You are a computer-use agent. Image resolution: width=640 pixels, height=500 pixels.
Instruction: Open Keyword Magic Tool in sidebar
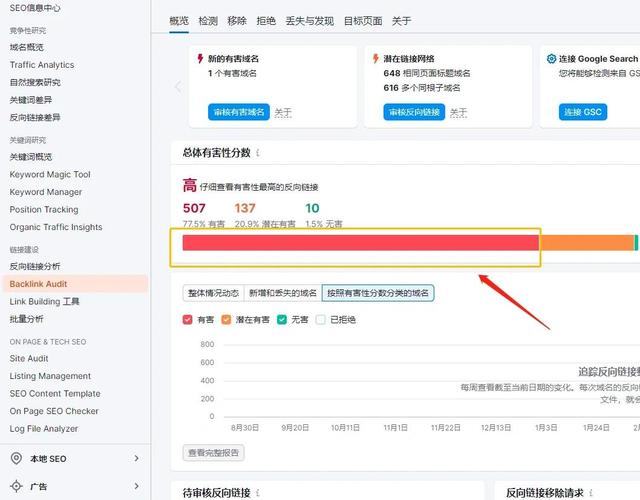(50, 174)
